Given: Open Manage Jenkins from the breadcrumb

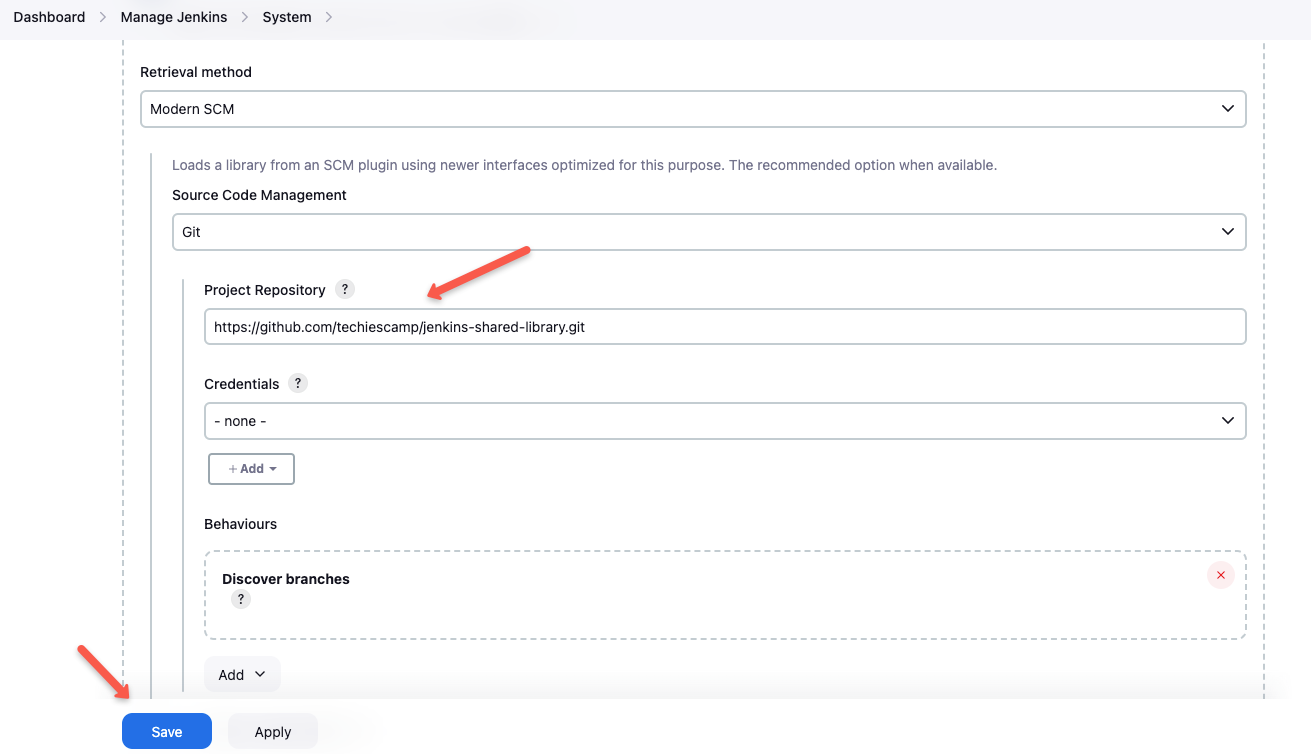Looking at the screenshot, I should 173,16.
